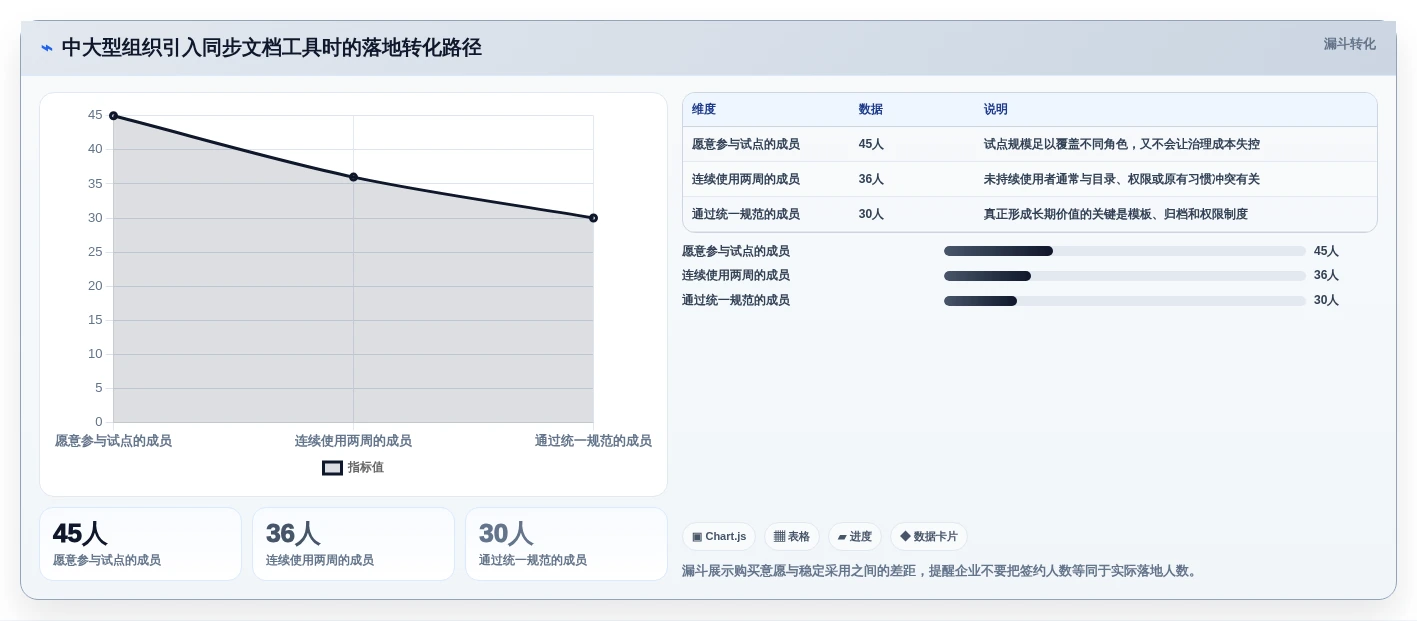Click progress bar for 通过统一规范的成员

click(1125, 301)
